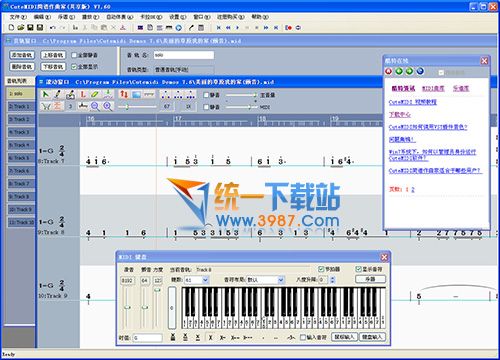Viewport: 500px width, 360px height.
Task: Click the 主音量 master volume slider
Action: pos(241,95)
